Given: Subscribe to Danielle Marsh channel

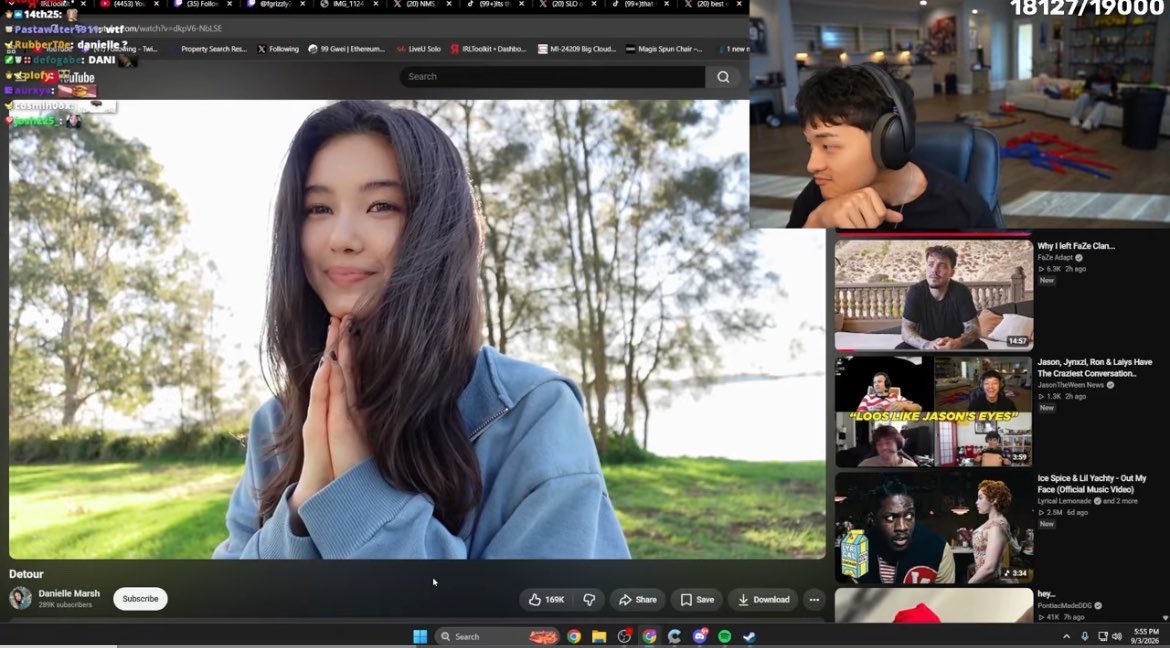Looking at the screenshot, I should coord(140,599).
